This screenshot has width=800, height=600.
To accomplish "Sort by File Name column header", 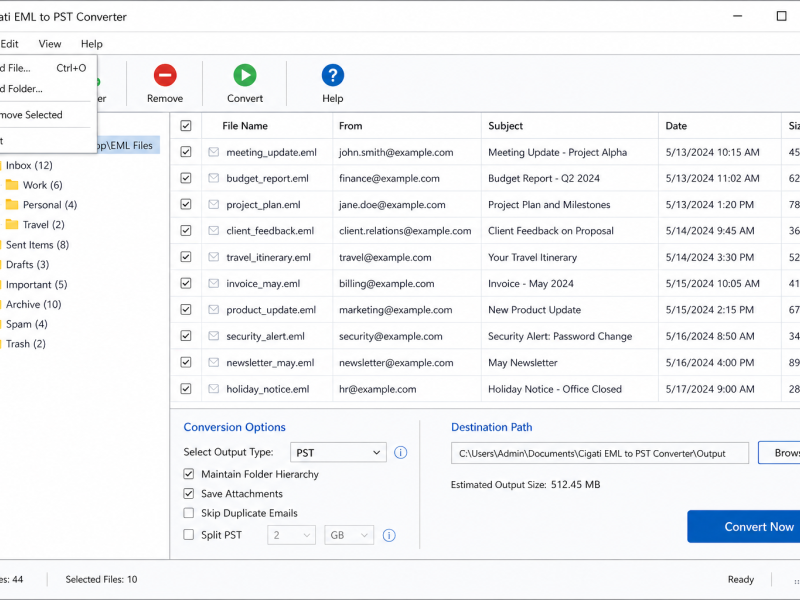I will [x=245, y=126].
